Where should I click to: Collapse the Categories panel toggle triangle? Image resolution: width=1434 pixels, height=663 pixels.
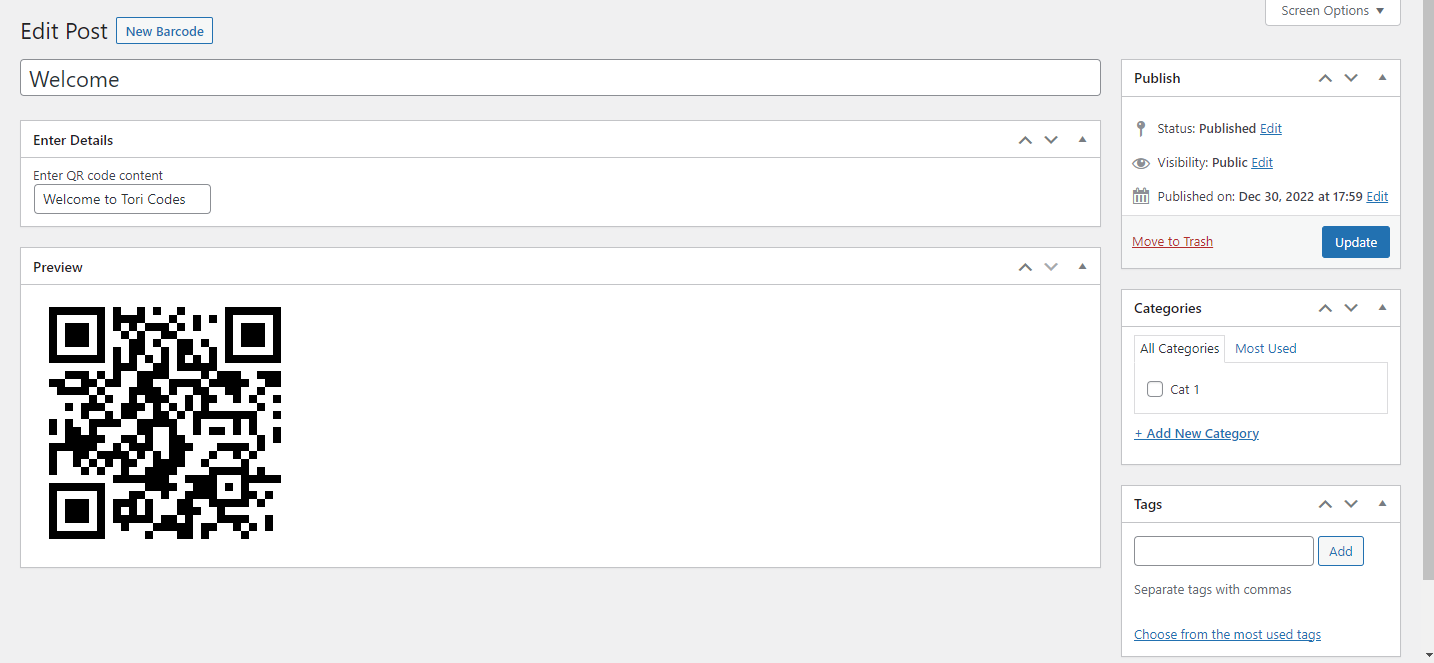click(x=1382, y=307)
